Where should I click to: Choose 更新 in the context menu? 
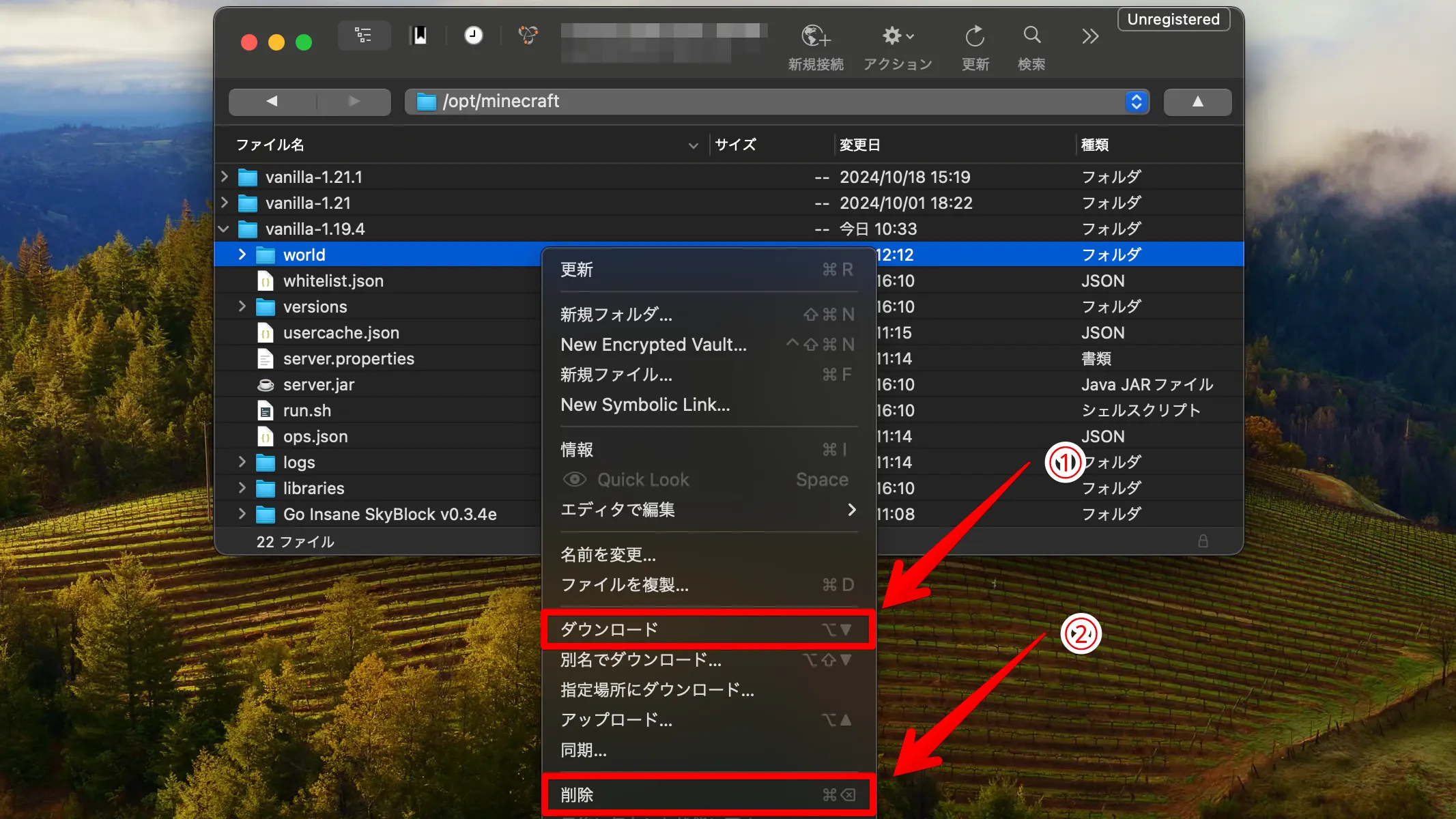coord(708,270)
